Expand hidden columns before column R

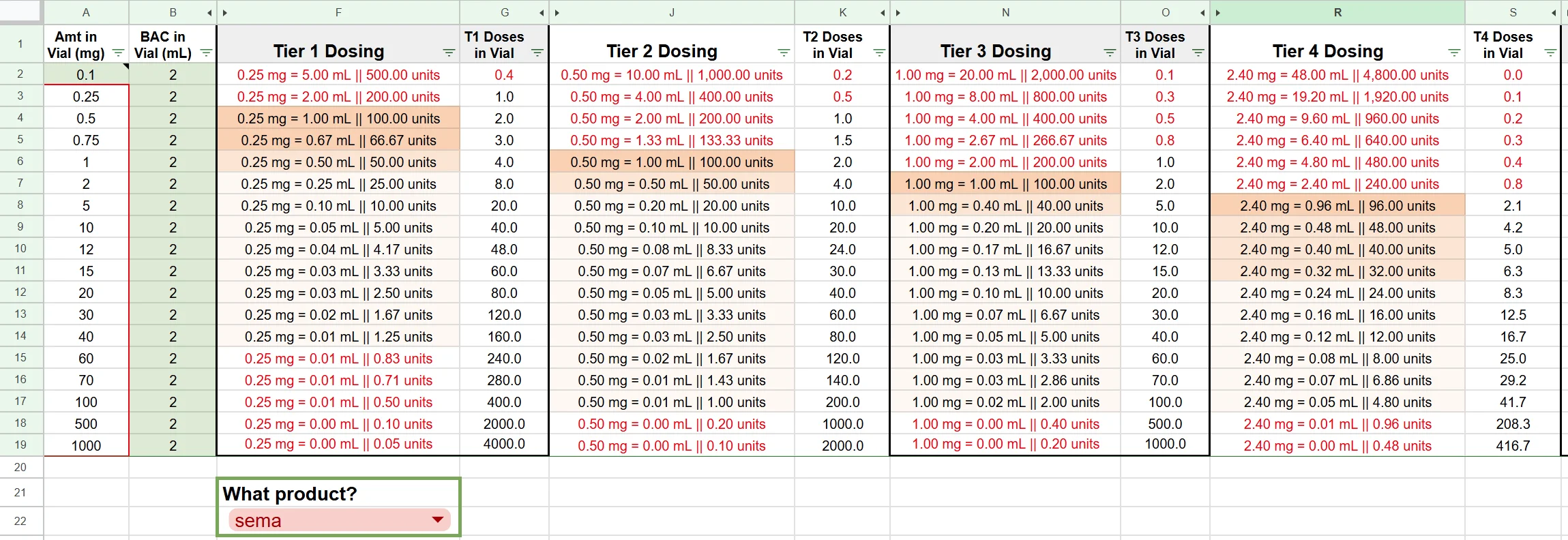click(1217, 12)
